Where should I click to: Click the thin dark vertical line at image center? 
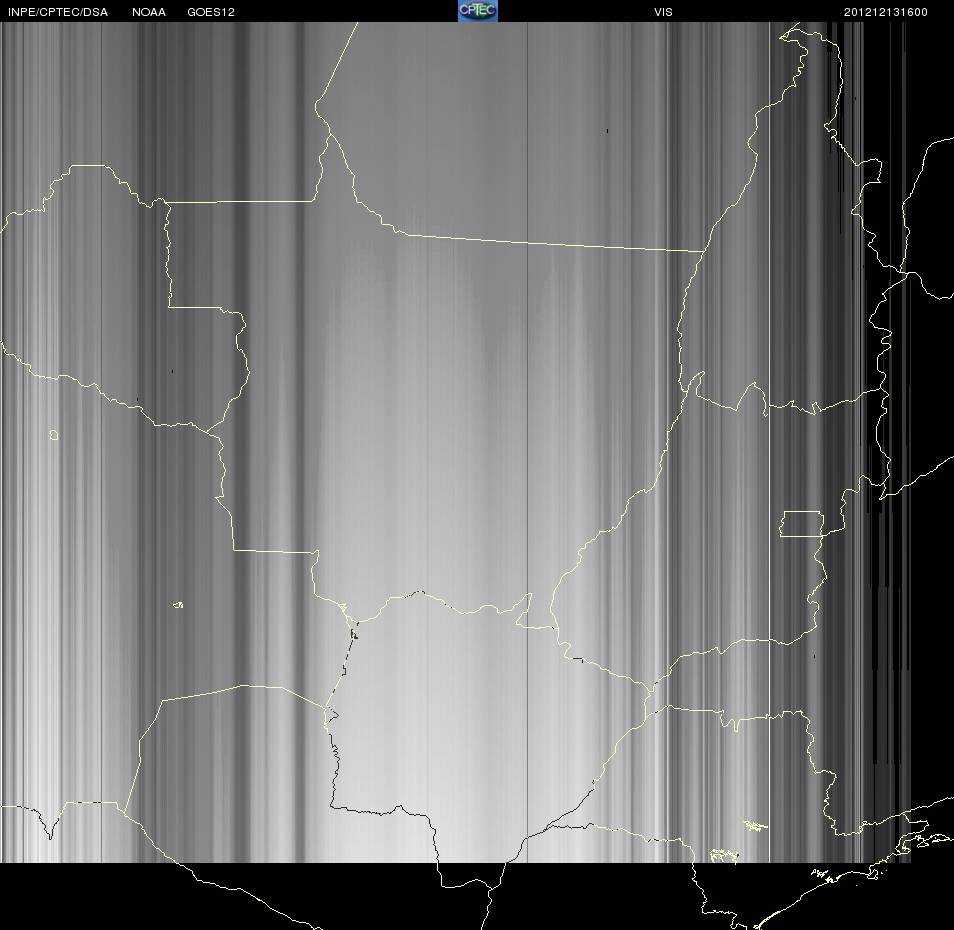527,442
